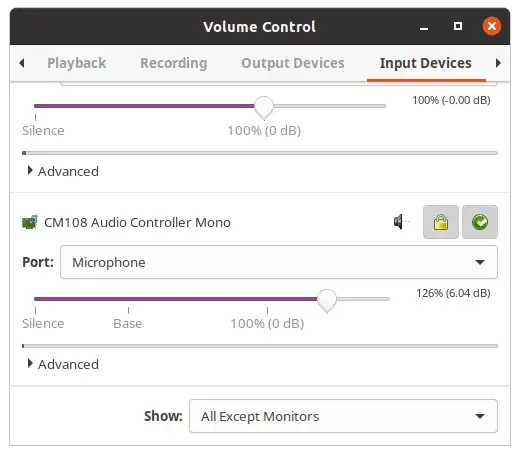The width and height of the screenshot is (520, 455).
Task: Switch to the Recording tab
Action: pos(174,63)
